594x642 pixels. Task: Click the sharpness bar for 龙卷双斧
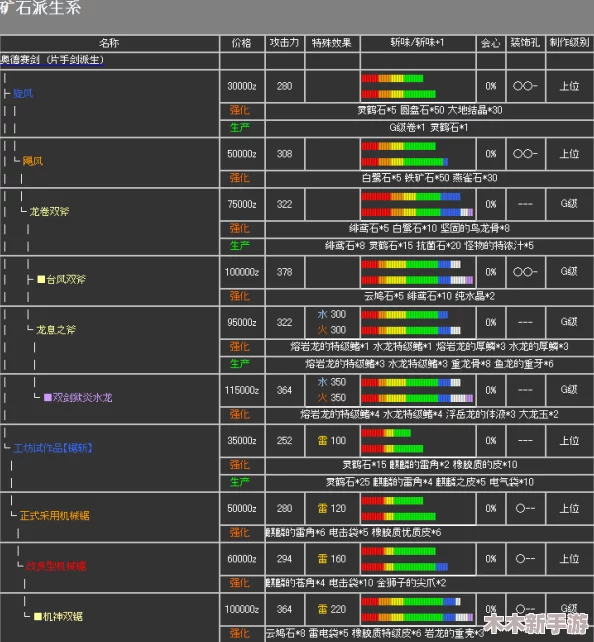pyautogui.click(x=417, y=204)
